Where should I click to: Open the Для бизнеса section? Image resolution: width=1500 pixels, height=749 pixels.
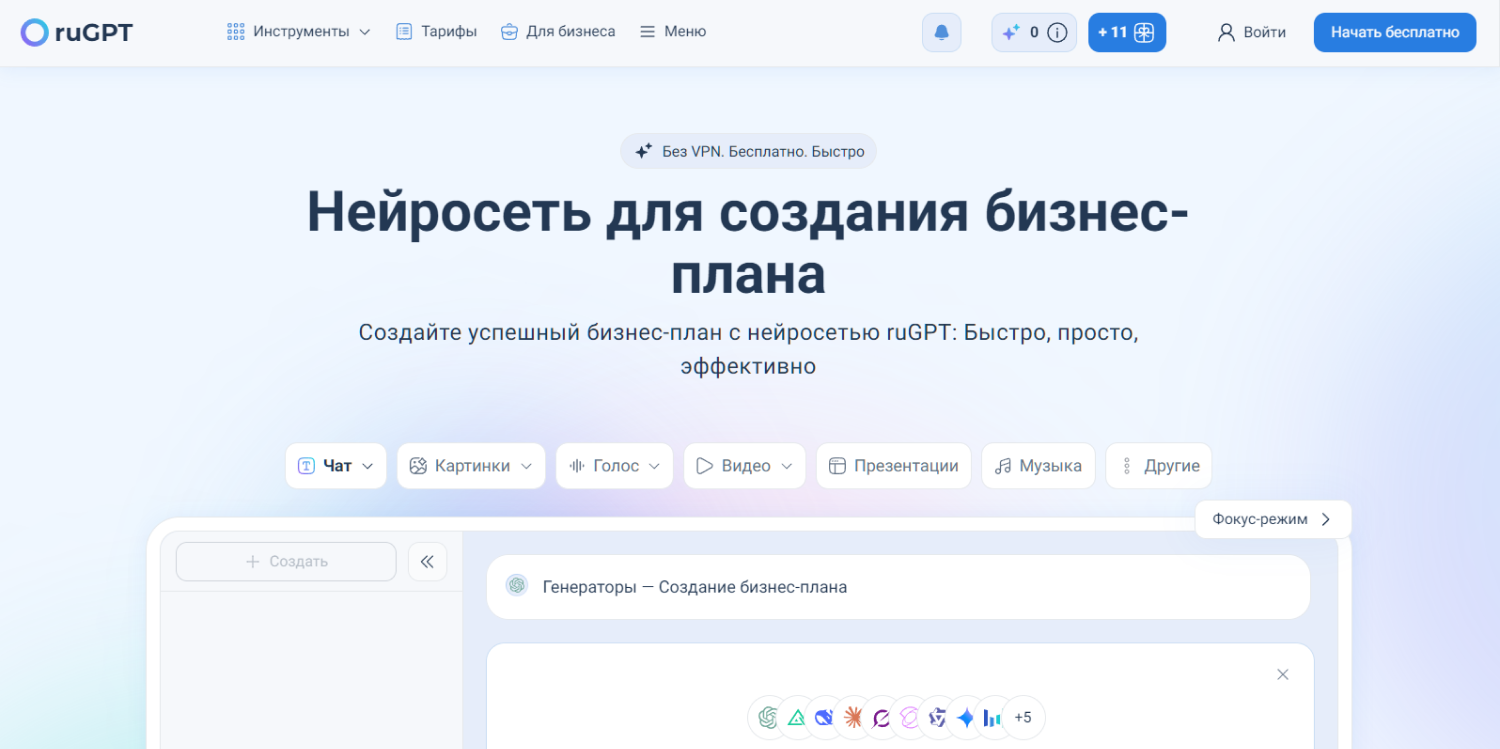point(558,32)
